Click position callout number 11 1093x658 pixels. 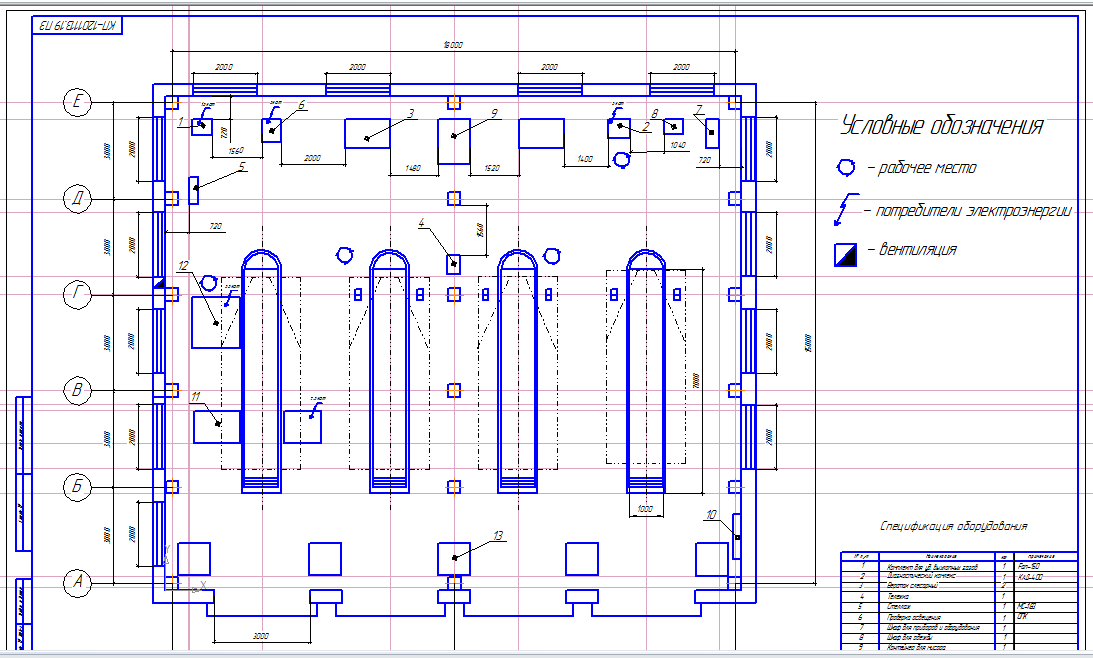(196, 397)
